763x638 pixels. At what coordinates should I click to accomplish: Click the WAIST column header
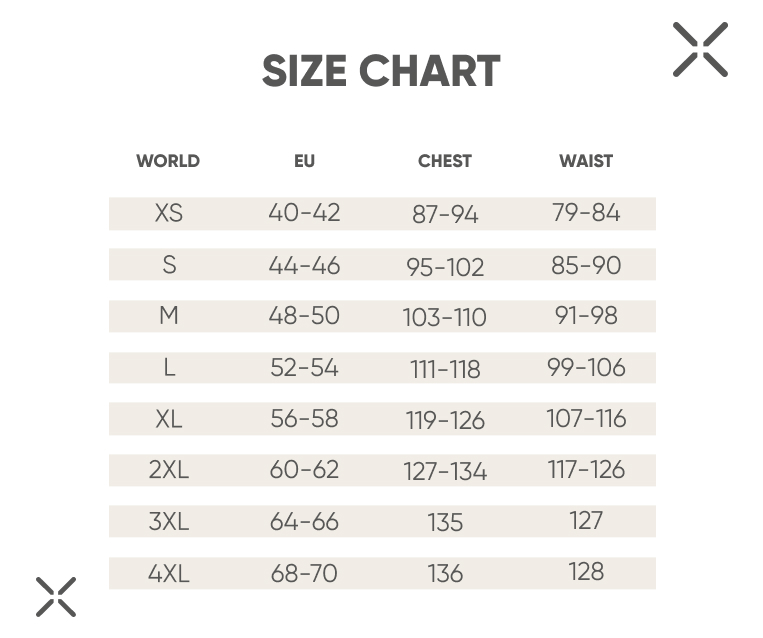(x=586, y=161)
